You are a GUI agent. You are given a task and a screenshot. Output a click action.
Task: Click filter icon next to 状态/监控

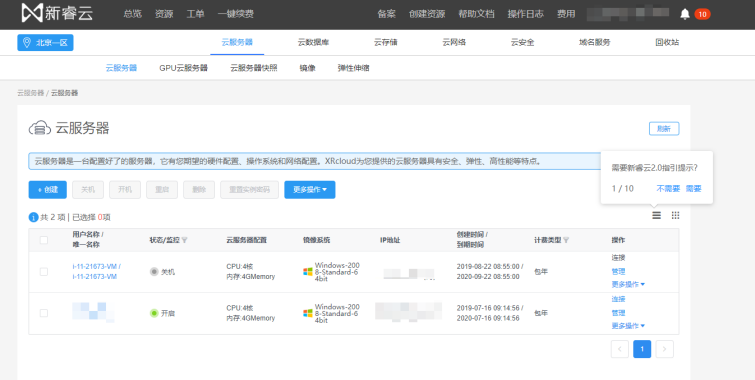(x=184, y=240)
